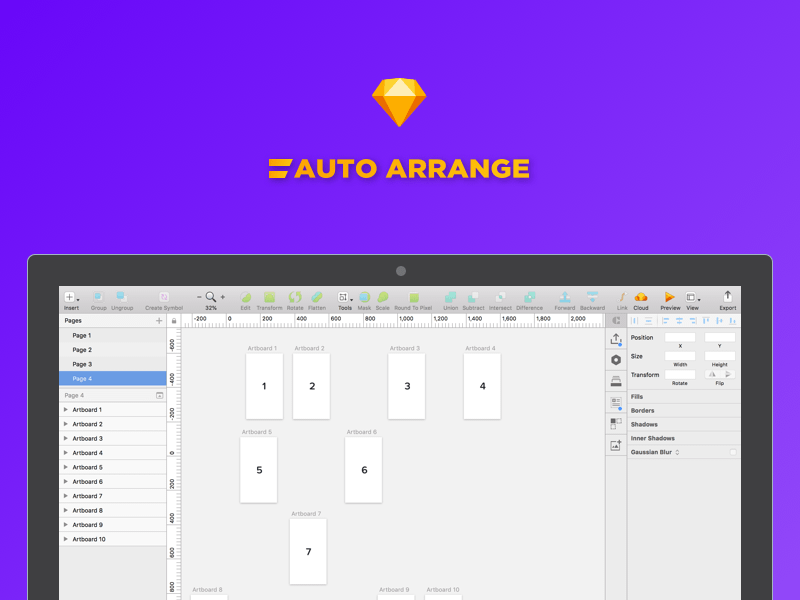
Task: Click the Link toolbar icon
Action: tap(622, 297)
